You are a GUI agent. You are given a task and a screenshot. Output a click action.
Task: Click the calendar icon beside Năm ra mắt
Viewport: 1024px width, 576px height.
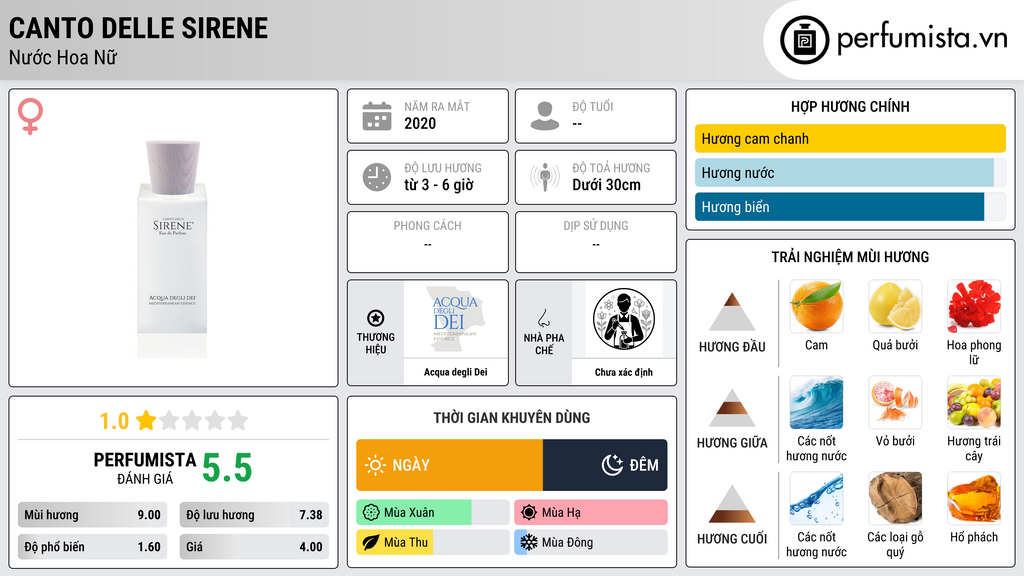point(377,116)
